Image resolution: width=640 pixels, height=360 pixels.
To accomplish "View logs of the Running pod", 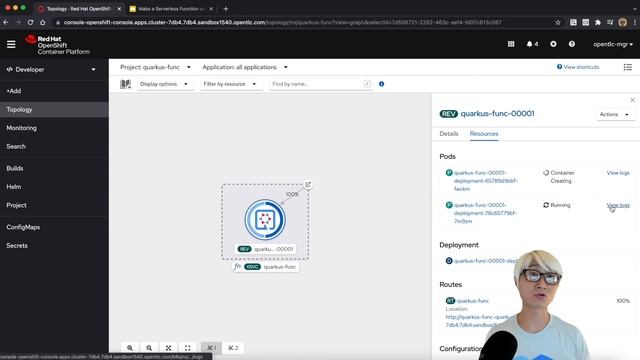I will (x=618, y=205).
